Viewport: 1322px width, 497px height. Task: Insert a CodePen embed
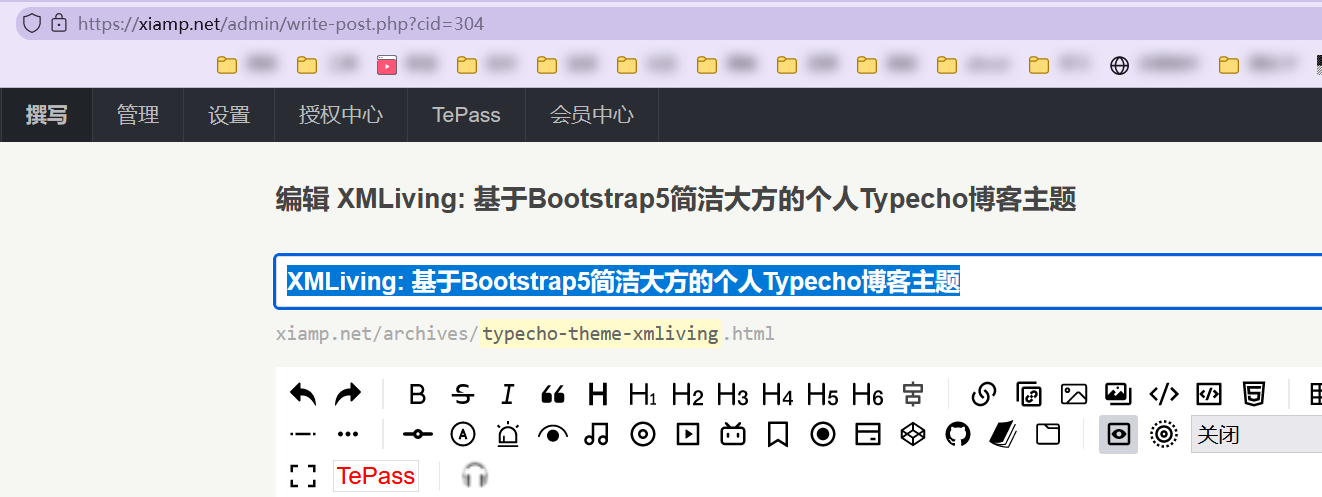pyautogui.click(x=912, y=434)
